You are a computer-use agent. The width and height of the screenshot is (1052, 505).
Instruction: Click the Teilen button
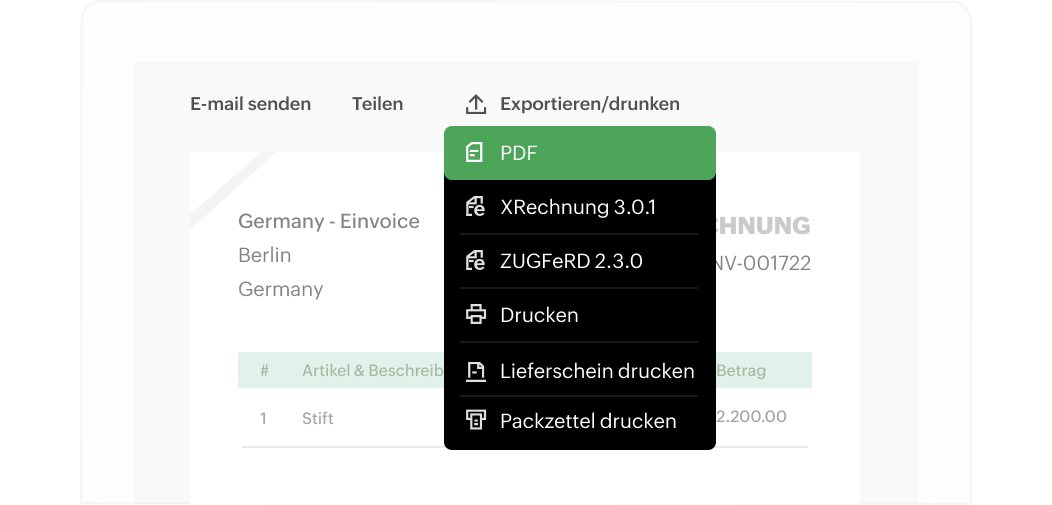coord(378,104)
